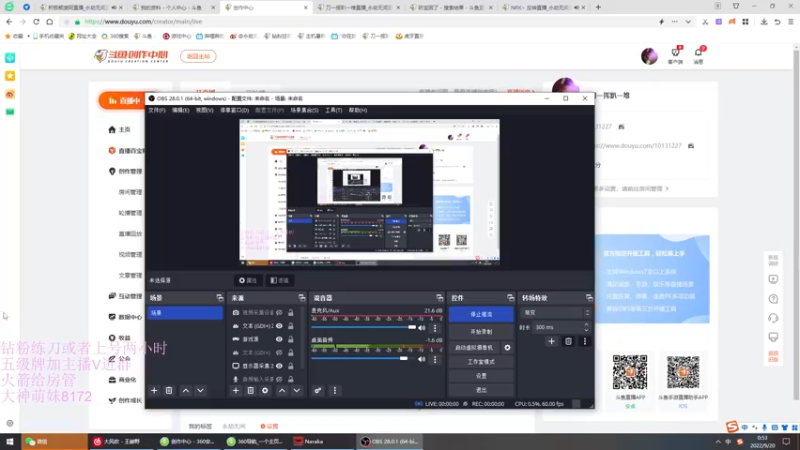Screen dimensions: 800x450
Task: Click the 停止推流 button in OBS controls
Action: (x=481, y=314)
